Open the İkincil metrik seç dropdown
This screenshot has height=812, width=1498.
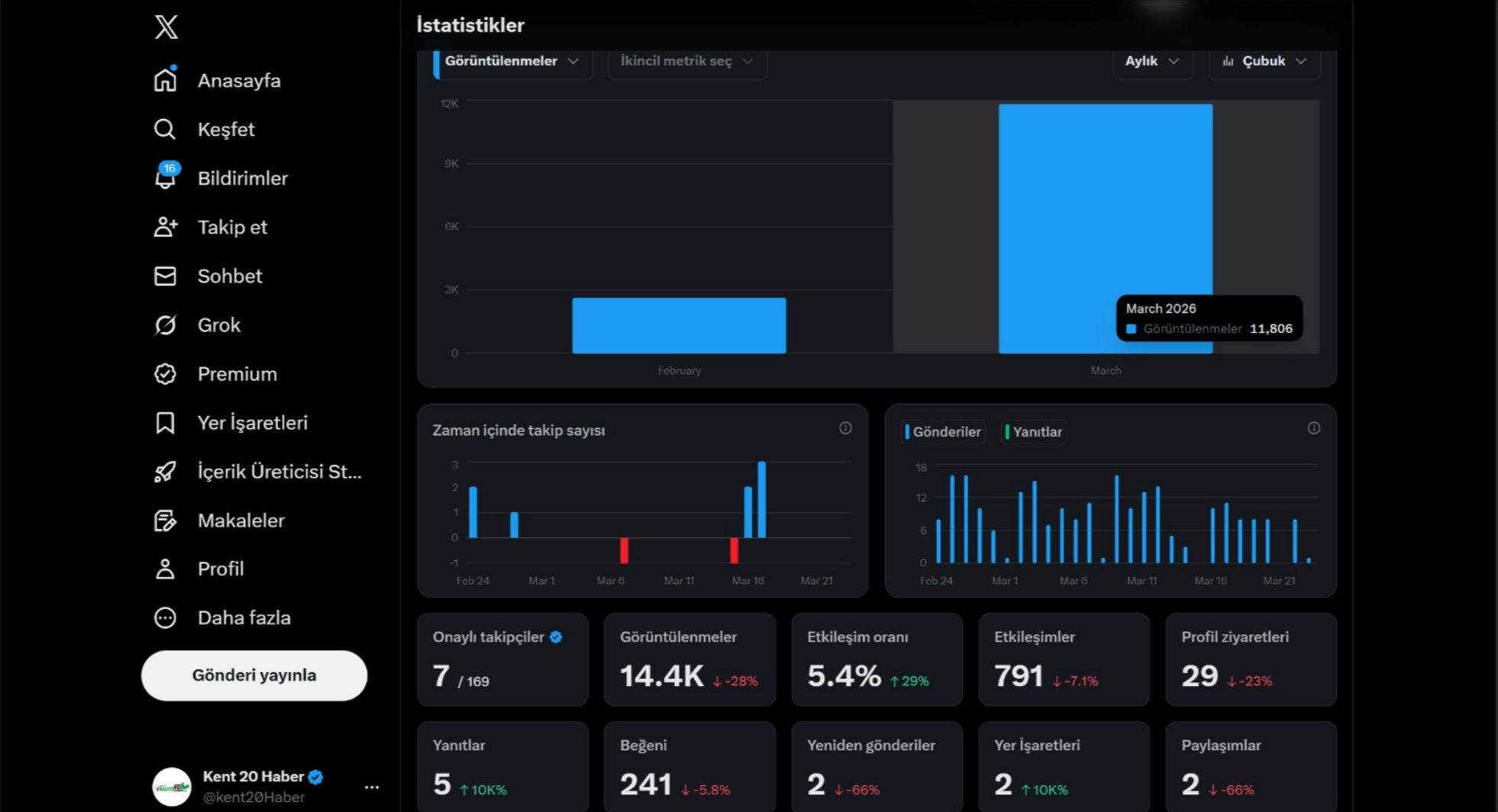(687, 61)
